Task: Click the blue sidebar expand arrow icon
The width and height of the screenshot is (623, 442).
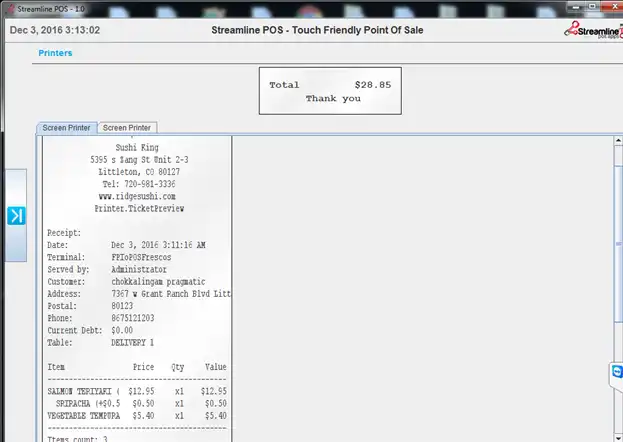Action: pyautogui.click(x=16, y=216)
